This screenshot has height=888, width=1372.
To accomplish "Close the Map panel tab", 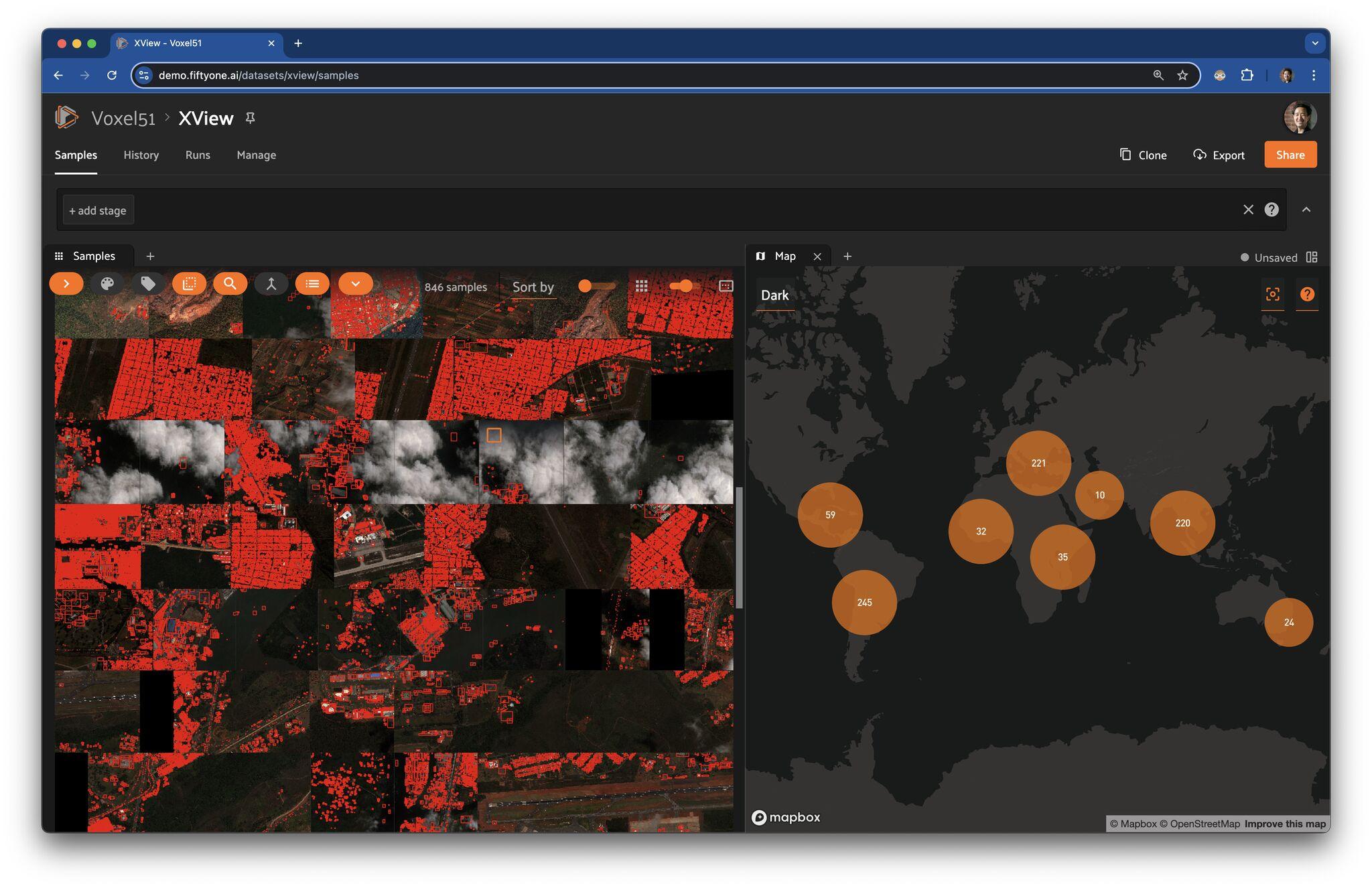I will click(817, 256).
